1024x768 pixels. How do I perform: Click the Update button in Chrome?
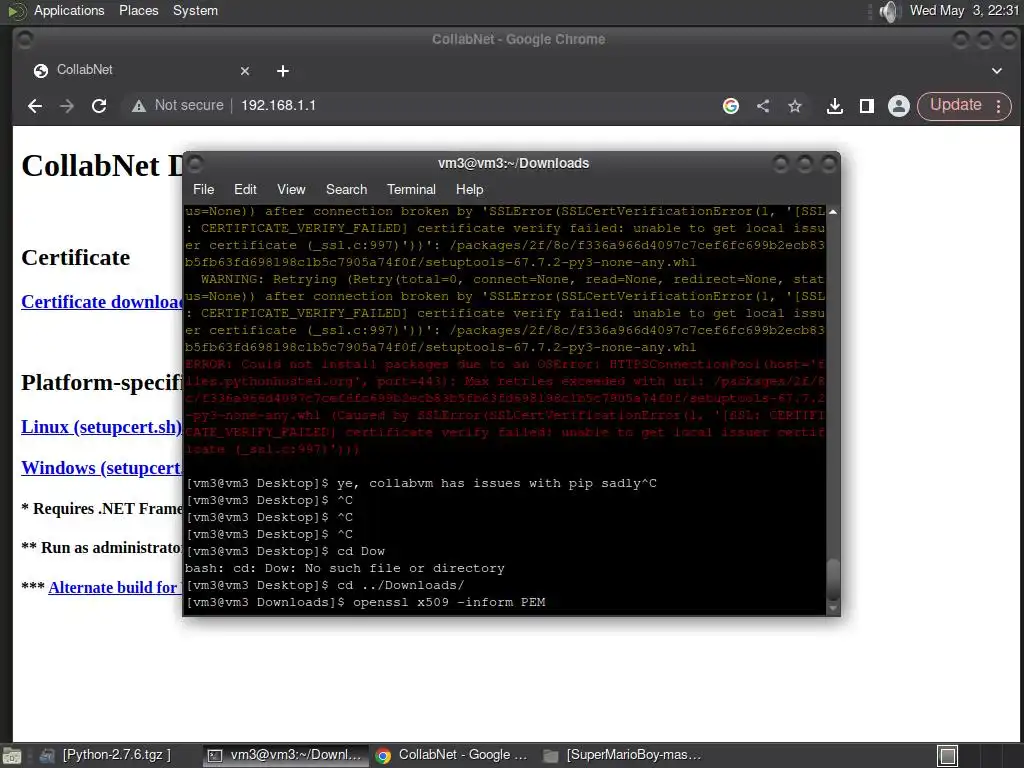click(x=955, y=106)
